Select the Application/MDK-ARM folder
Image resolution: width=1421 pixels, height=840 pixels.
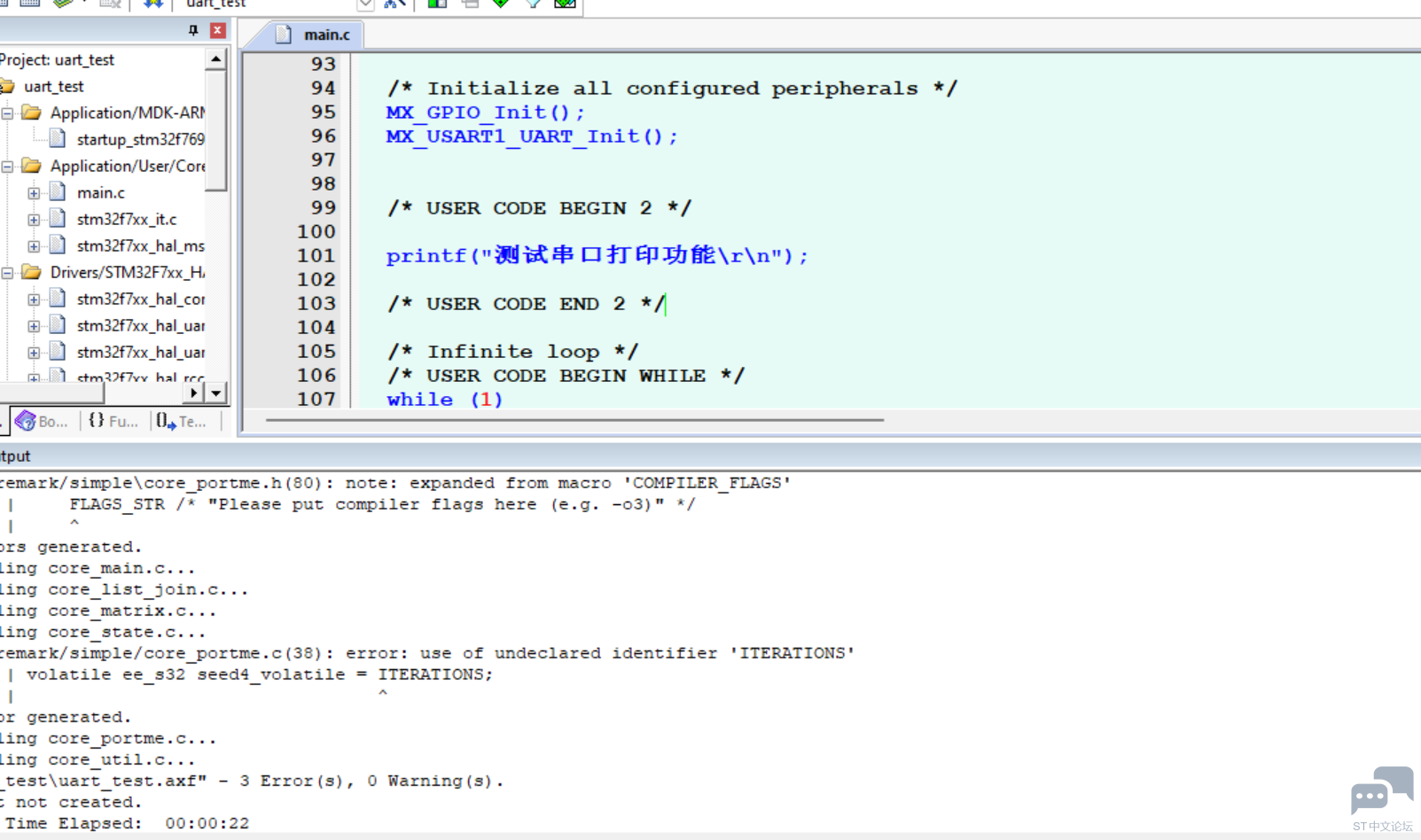[x=127, y=113]
